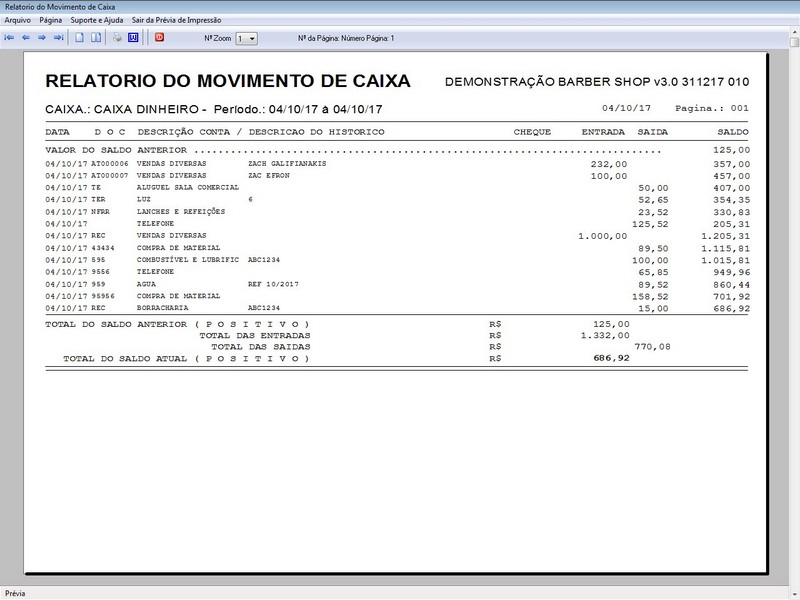Click saldo atual total 686,92 in bold

point(611,358)
